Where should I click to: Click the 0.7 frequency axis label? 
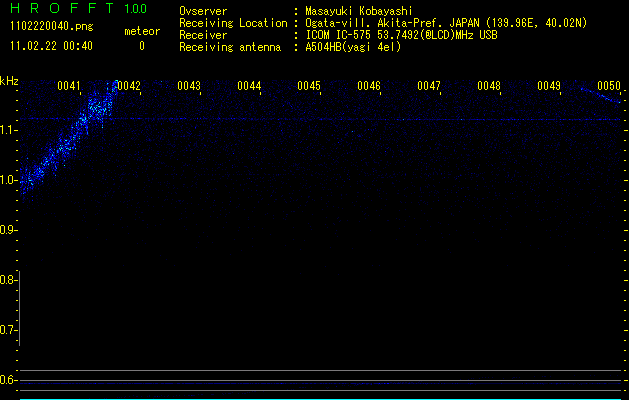click(8, 330)
